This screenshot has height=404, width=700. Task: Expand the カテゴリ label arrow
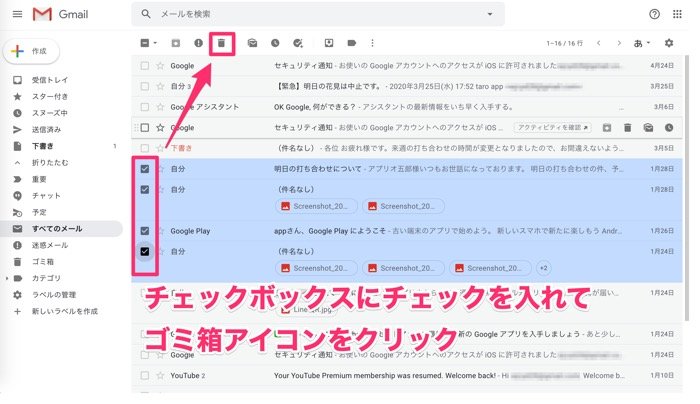[x=7, y=278]
